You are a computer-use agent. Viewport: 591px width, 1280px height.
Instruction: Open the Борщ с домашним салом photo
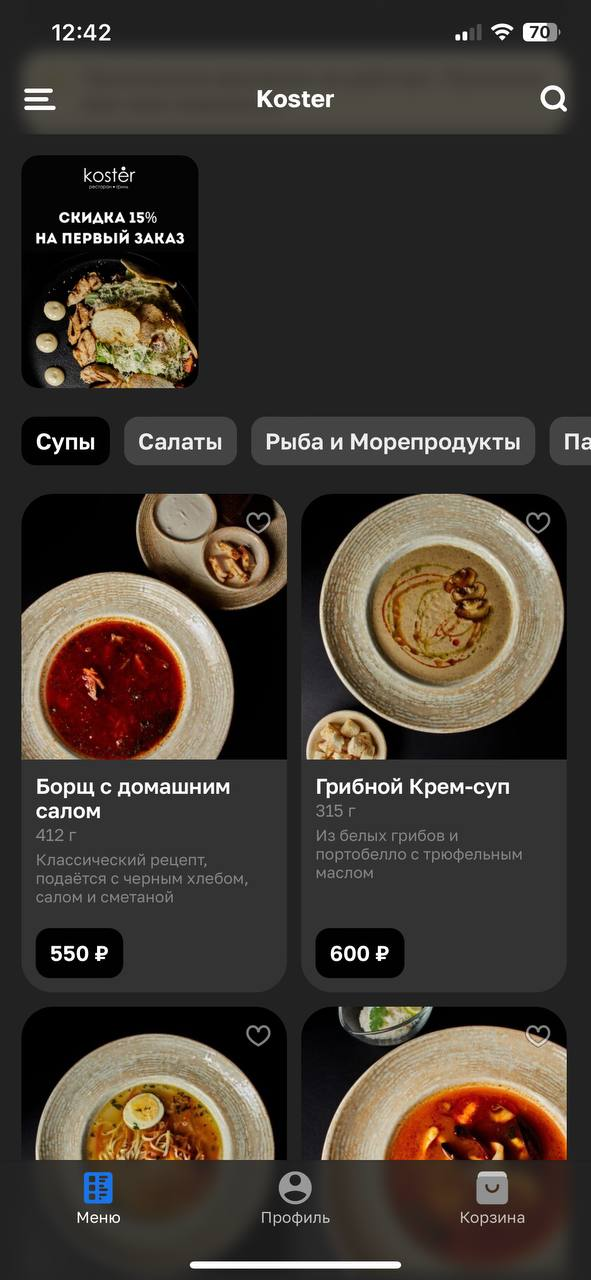click(154, 627)
